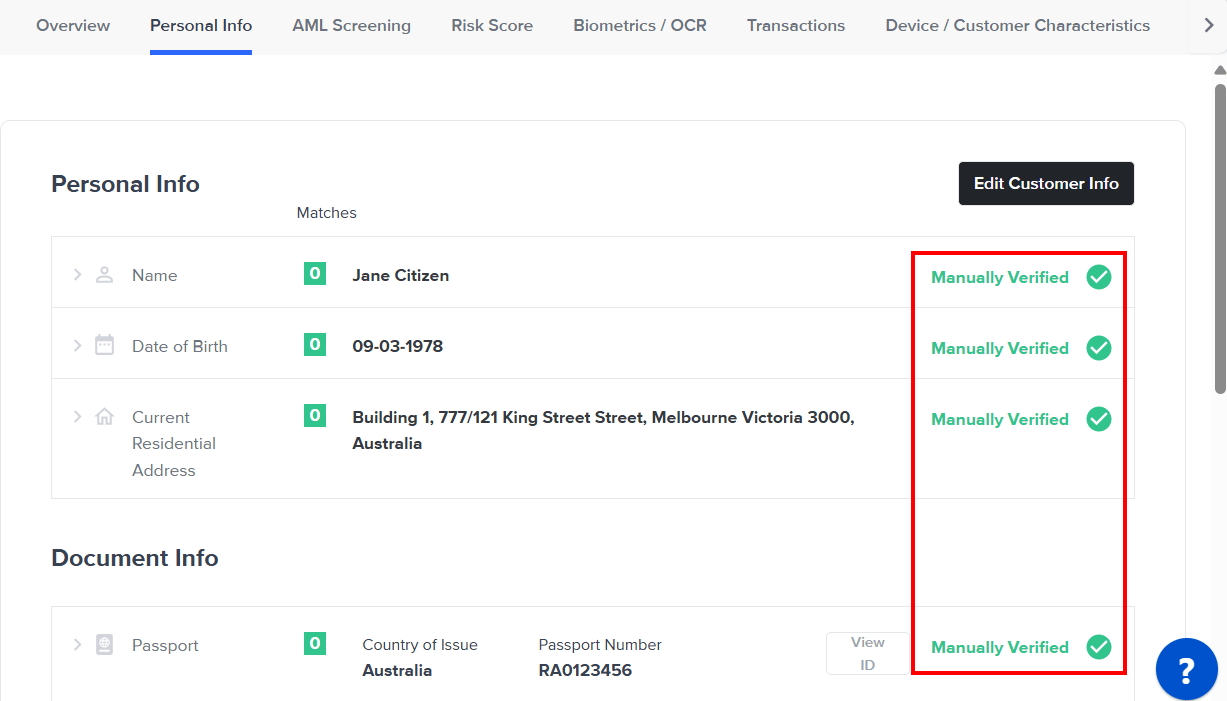
Task: Click the green checkmark in the Passport row
Action: [1099, 647]
